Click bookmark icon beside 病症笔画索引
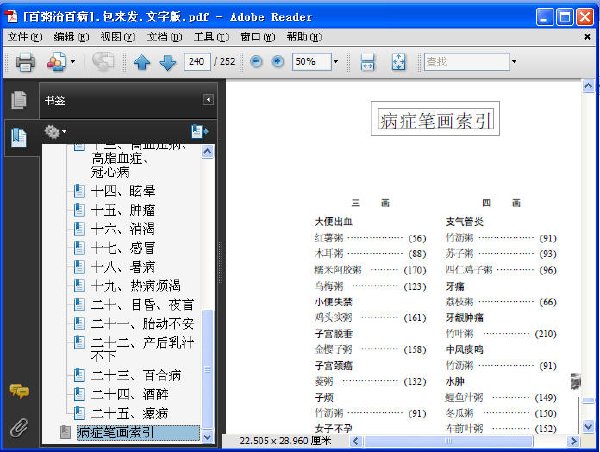The width and height of the screenshot is (600, 452). [65, 432]
